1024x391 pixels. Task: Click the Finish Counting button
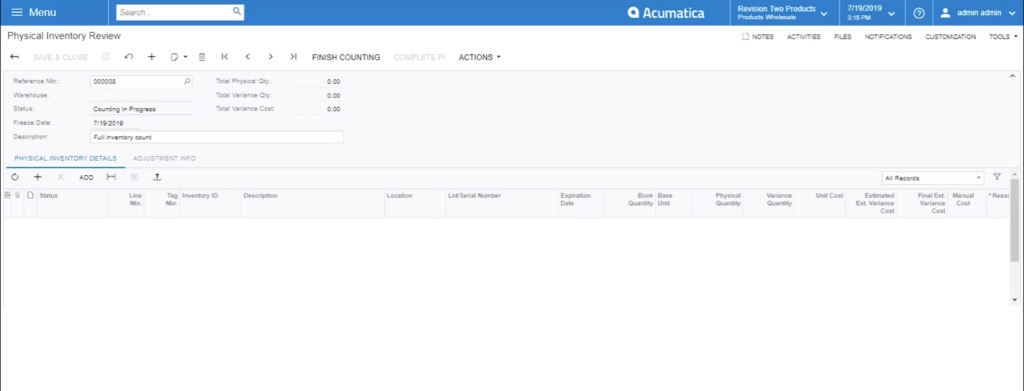tap(346, 57)
